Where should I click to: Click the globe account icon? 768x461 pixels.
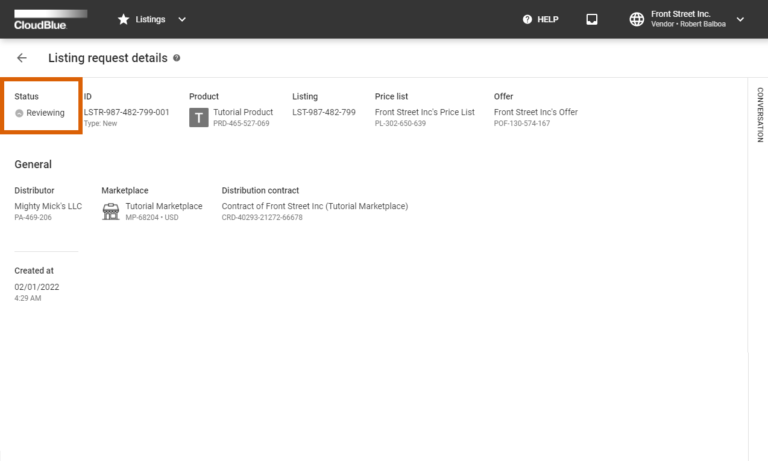[636, 19]
